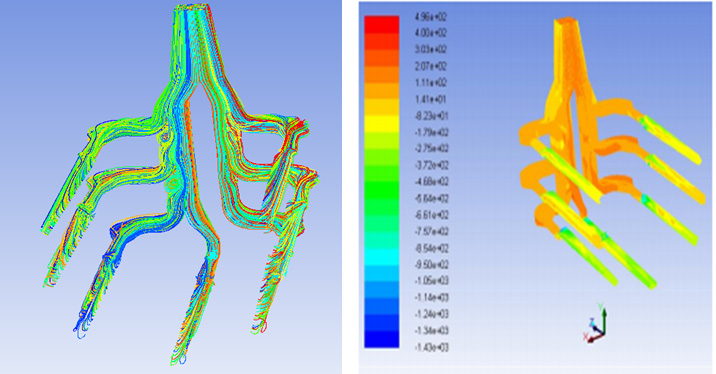Click the -4.68e+02 legend value label
This screenshot has width=716, height=374.
coord(431,182)
